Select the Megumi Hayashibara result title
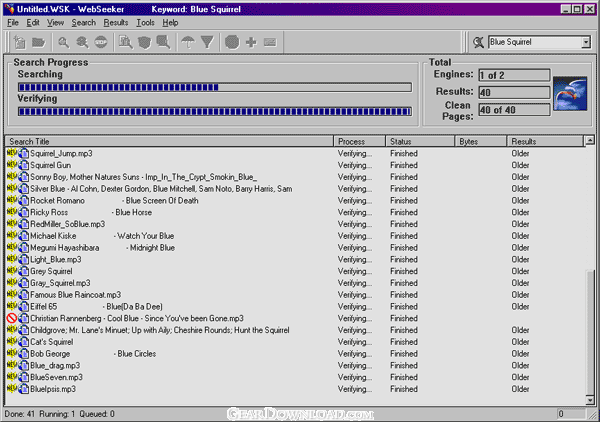600x422 pixels. (103, 248)
